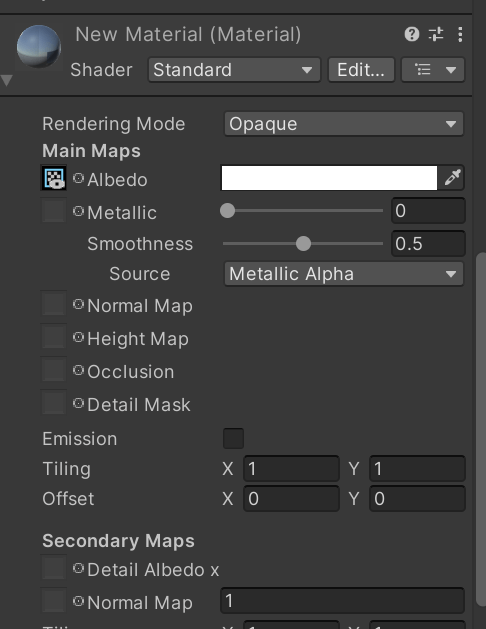Click the main Normal Map texture slot
This screenshot has height=629, width=486.
coord(54,304)
